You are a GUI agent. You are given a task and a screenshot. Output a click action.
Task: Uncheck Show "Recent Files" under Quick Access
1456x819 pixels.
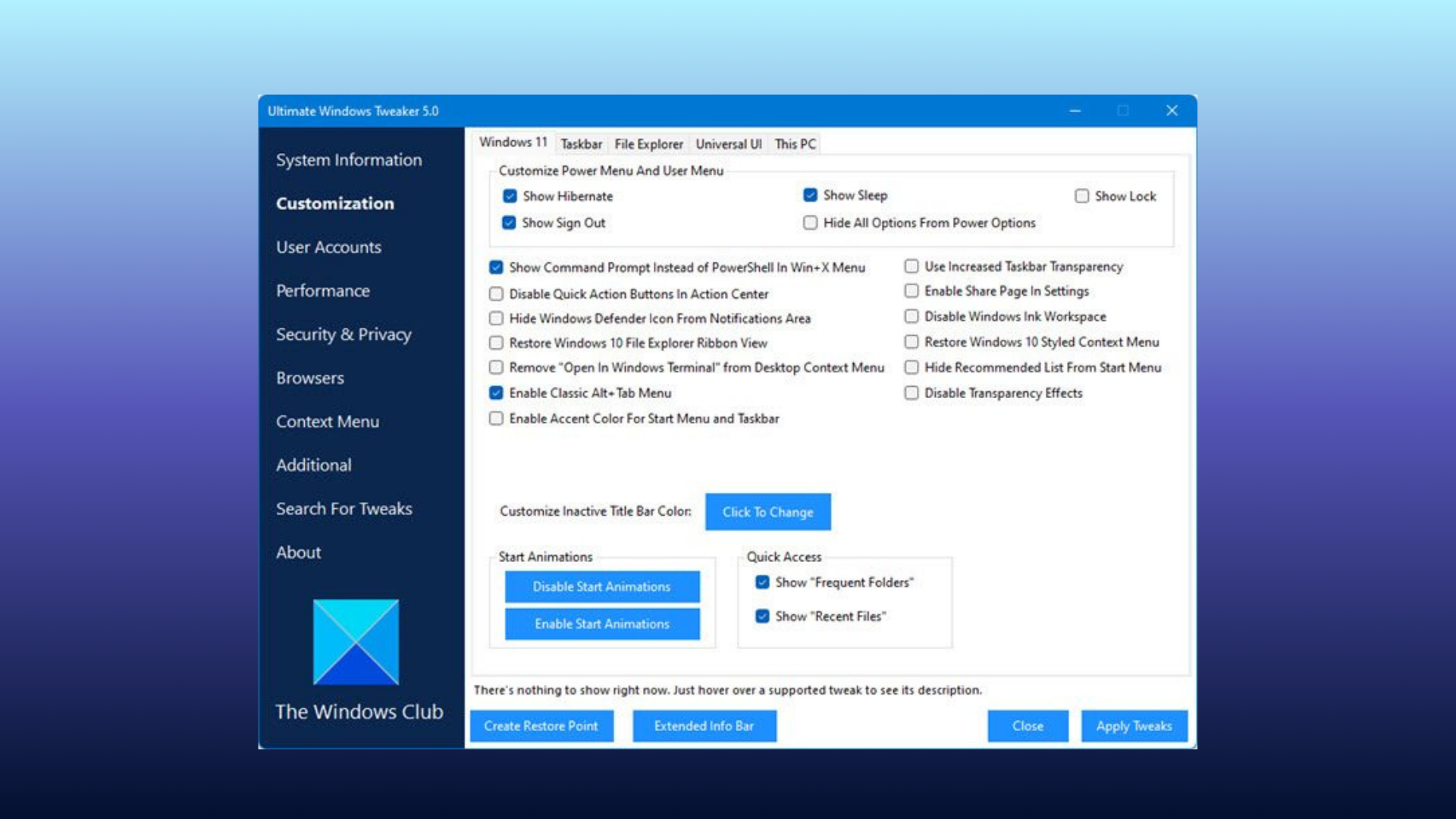click(x=761, y=617)
